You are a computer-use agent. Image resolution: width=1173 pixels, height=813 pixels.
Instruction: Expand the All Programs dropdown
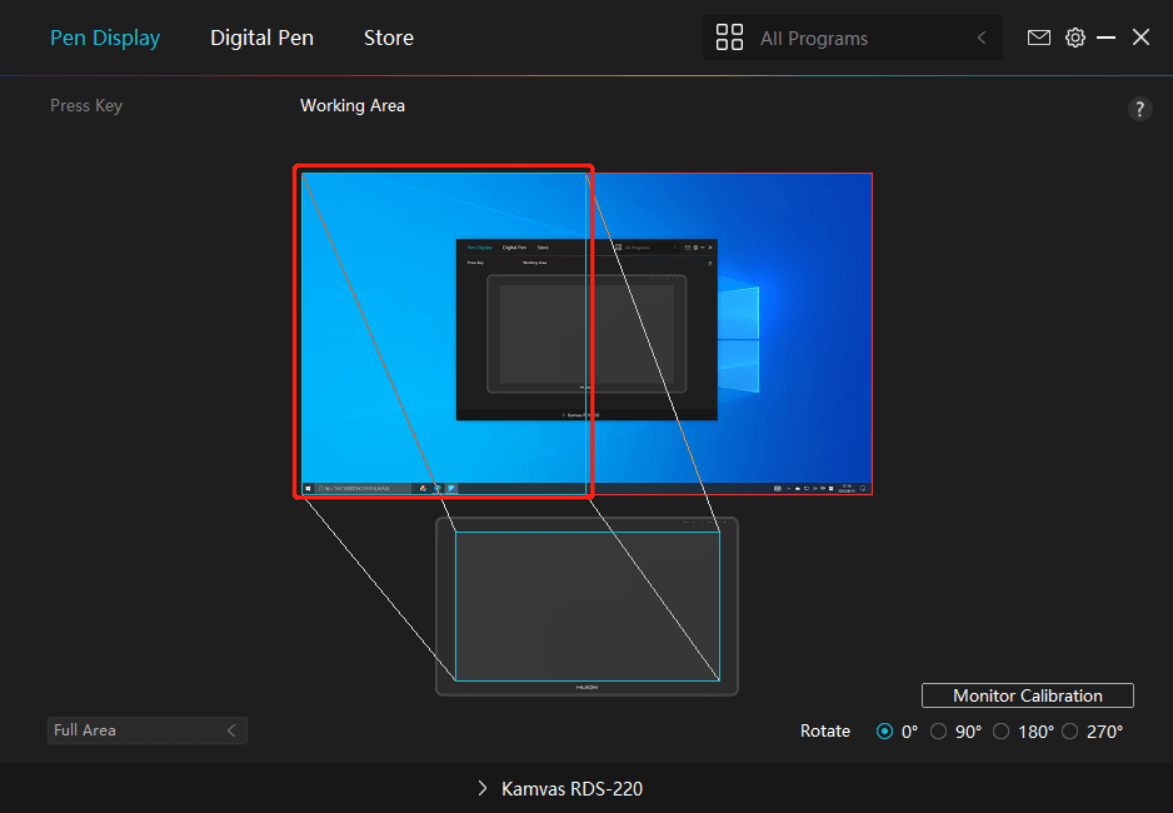(853, 37)
